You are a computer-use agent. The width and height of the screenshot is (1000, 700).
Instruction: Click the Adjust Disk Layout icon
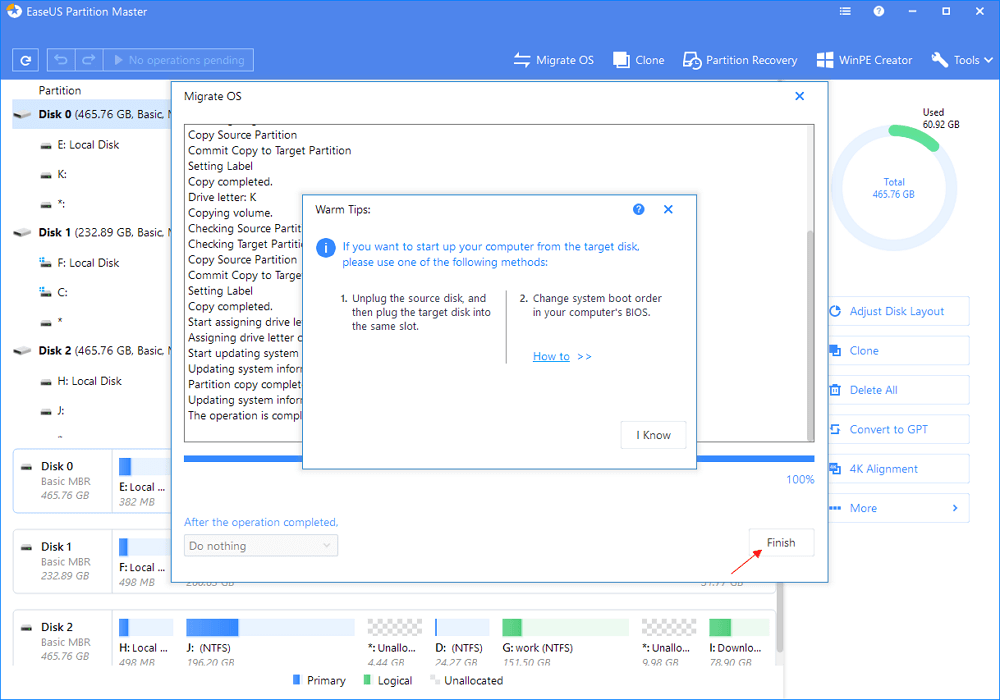(835, 311)
